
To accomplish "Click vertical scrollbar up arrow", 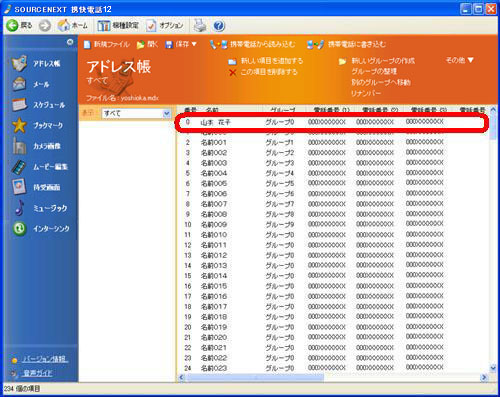I will 493,109.
